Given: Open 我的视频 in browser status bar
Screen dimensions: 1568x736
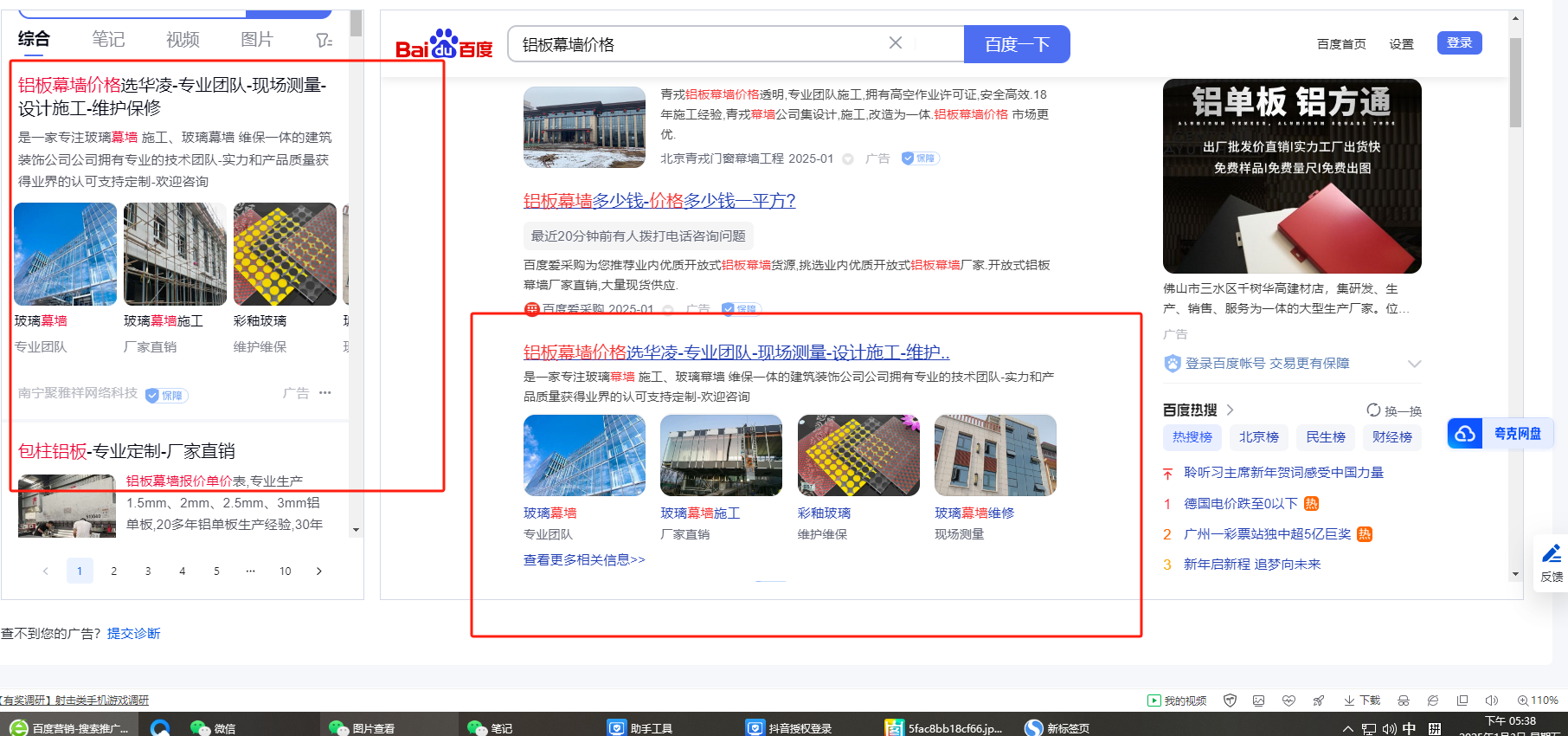Looking at the screenshot, I should [1177, 700].
